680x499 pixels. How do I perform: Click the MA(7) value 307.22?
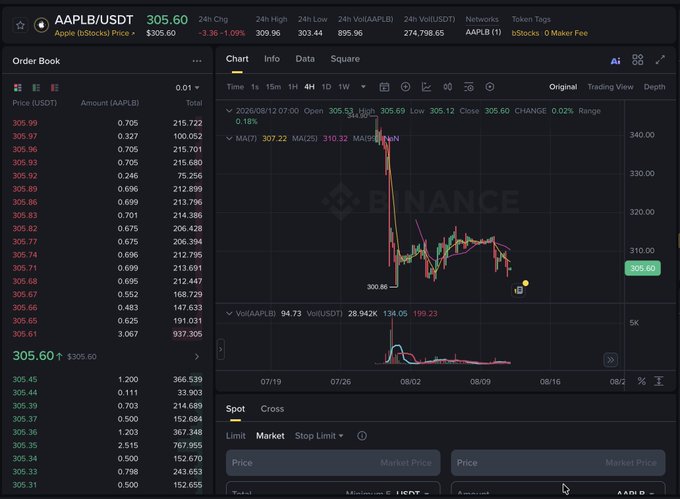pos(275,138)
